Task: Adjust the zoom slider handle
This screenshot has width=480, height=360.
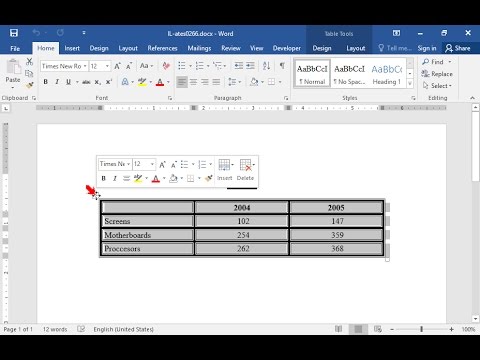Action: [422, 329]
